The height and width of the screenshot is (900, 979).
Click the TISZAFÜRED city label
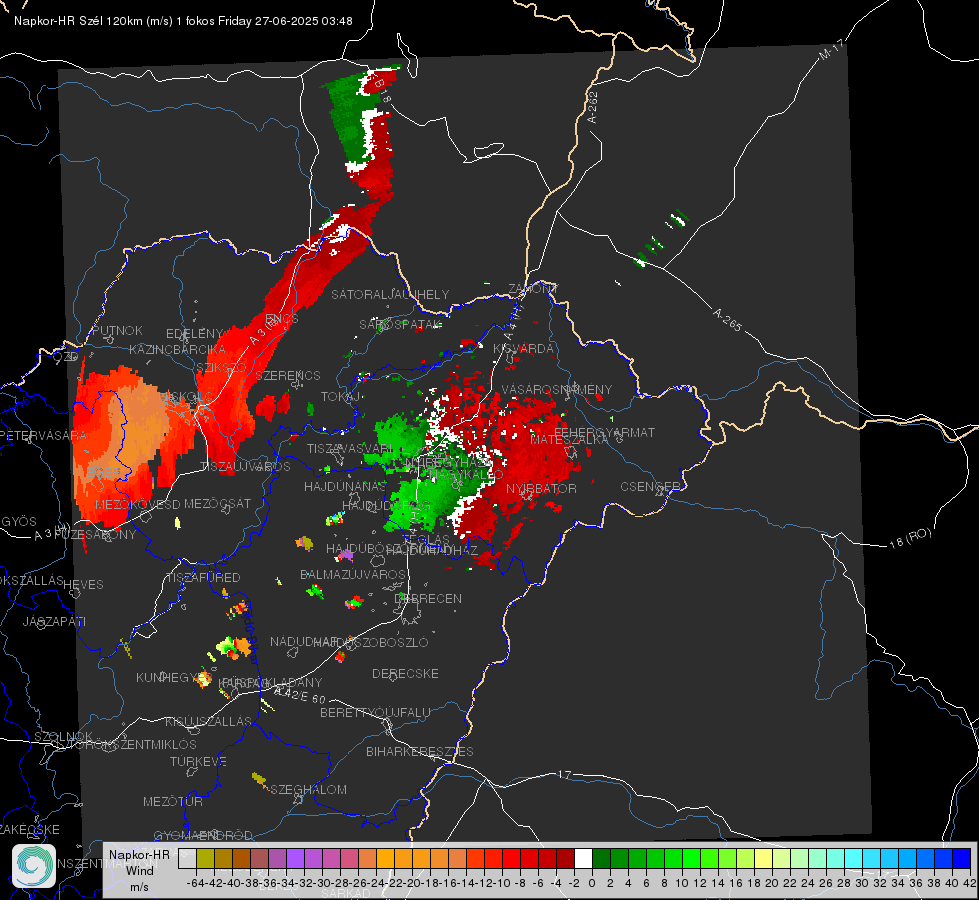(x=203, y=578)
